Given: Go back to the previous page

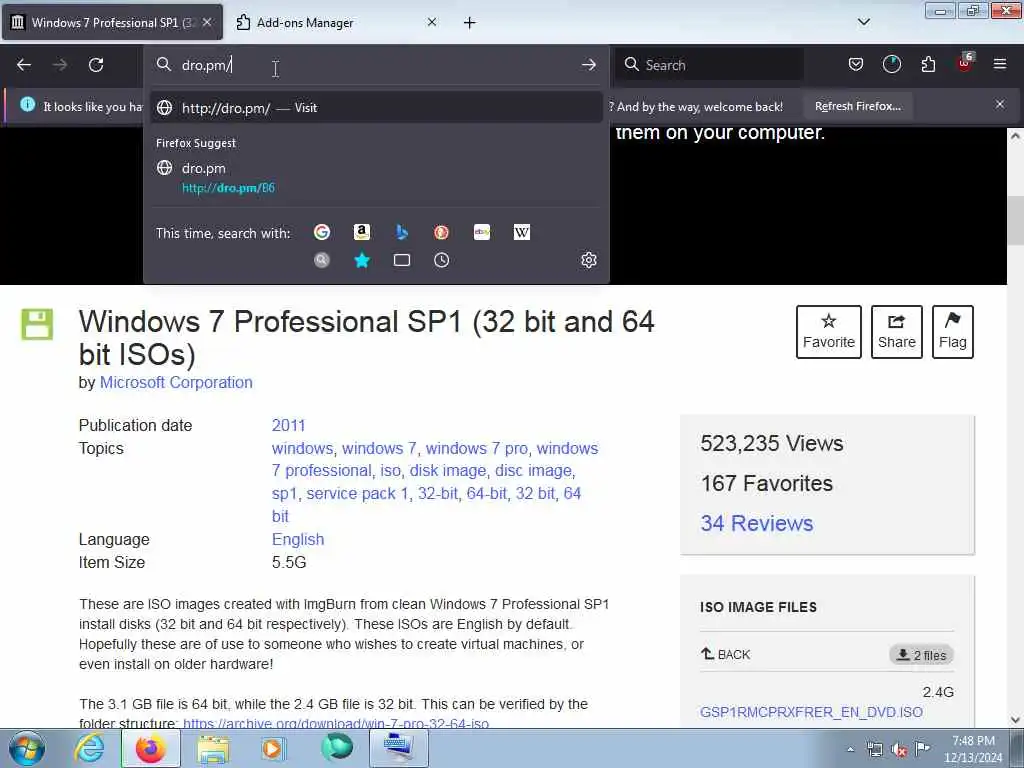Looking at the screenshot, I should click(x=24, y=65).
